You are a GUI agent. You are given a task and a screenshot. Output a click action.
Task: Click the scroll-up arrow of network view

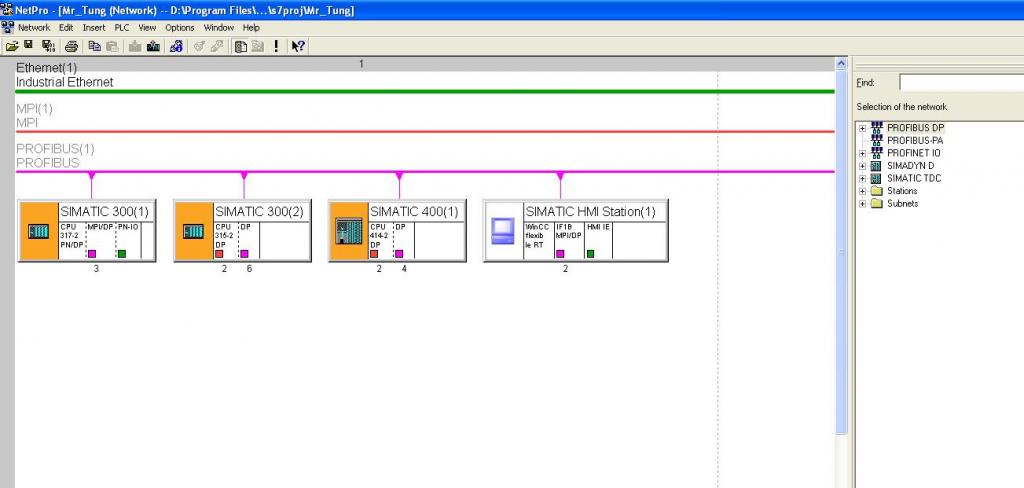point(841,64)
